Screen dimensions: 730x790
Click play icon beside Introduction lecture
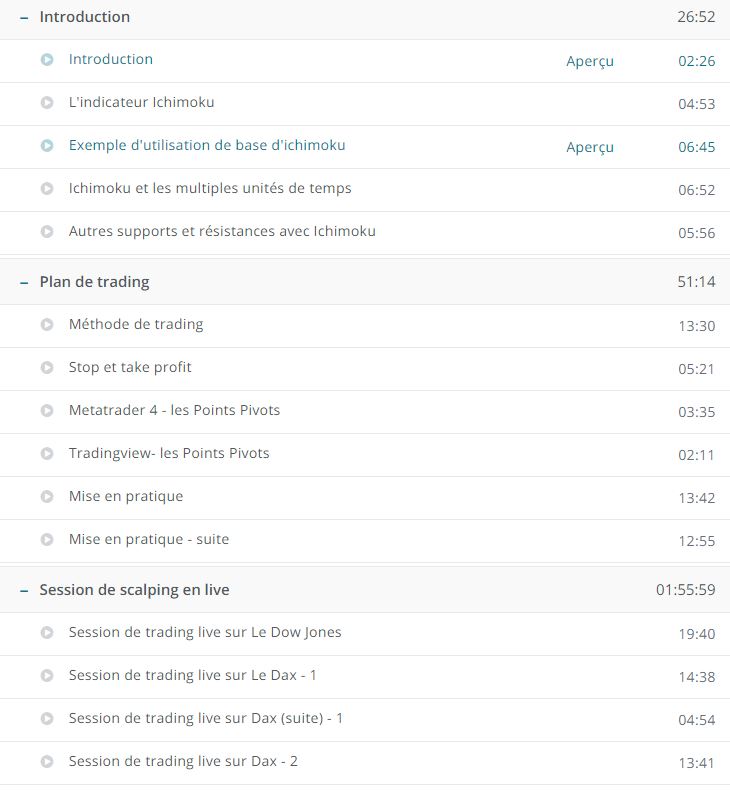[47, 60]
